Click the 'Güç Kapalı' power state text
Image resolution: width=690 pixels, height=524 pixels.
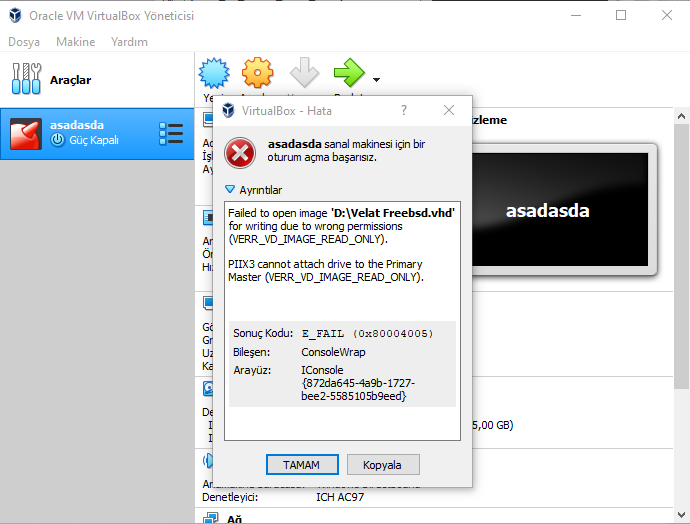point(94,140)
